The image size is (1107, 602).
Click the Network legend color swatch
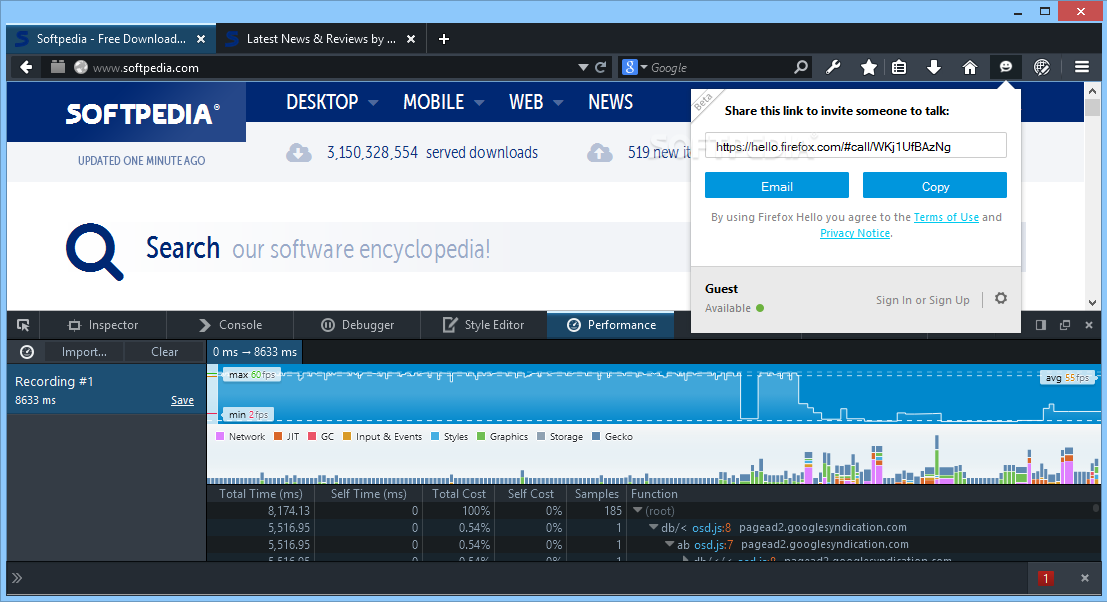(x=220, y=436)
